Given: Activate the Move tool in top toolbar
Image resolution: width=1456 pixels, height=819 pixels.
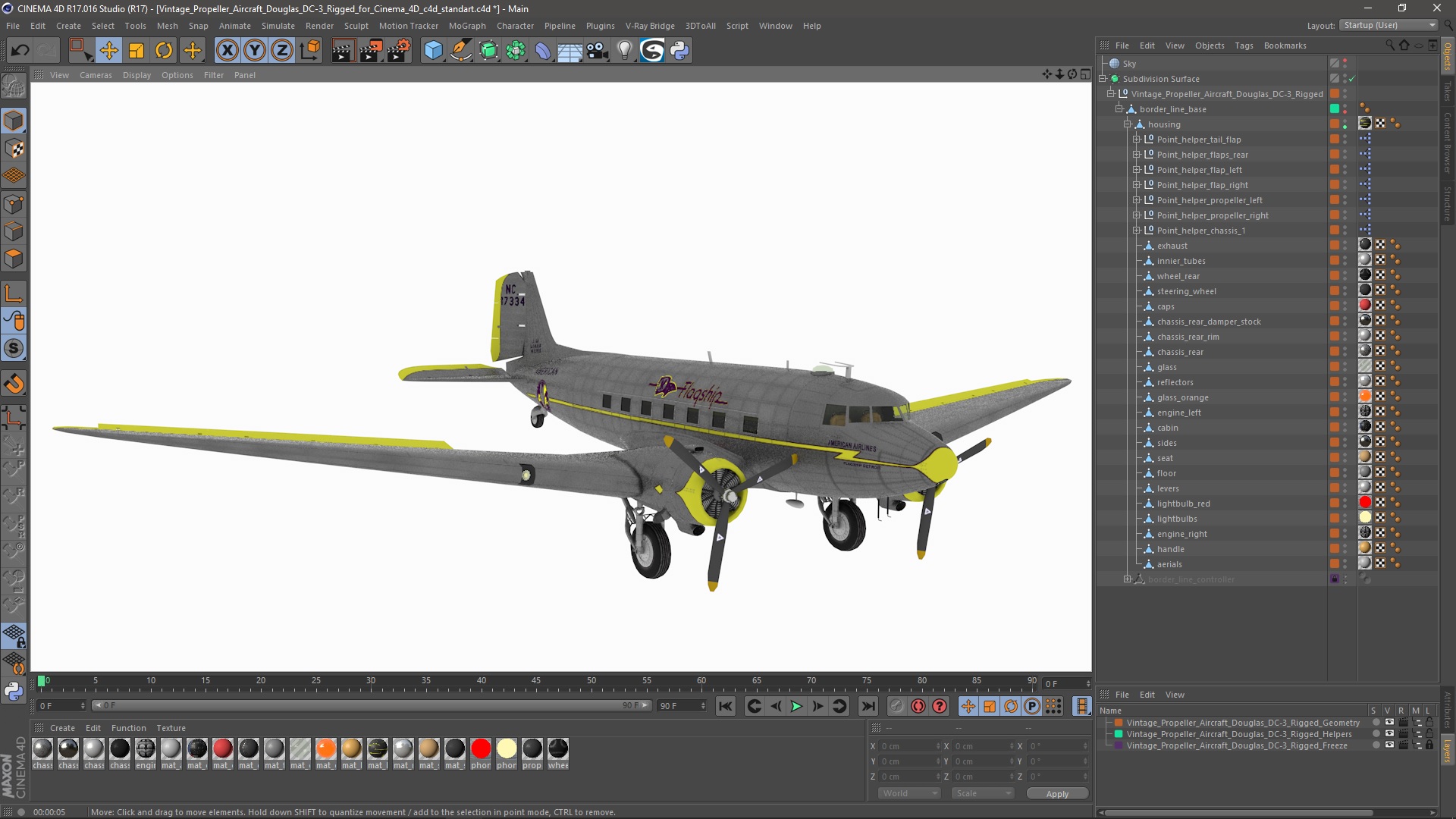Looking at the screenshot, I should [x=108, y=51].
